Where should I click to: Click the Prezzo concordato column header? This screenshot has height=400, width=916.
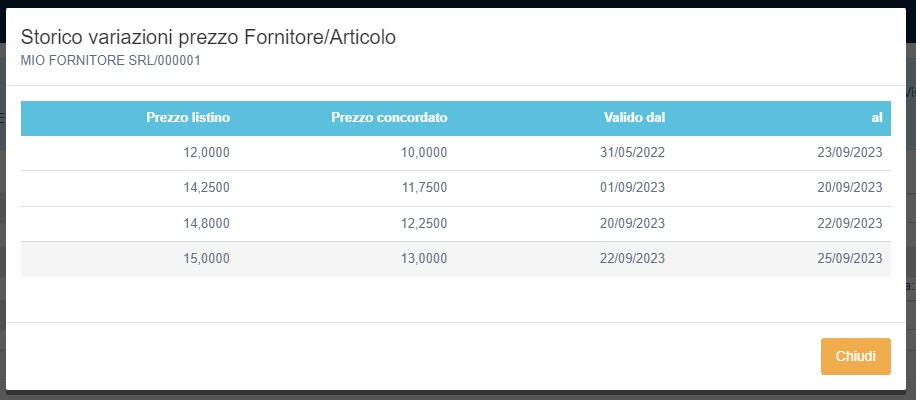[x=389, y=118]
